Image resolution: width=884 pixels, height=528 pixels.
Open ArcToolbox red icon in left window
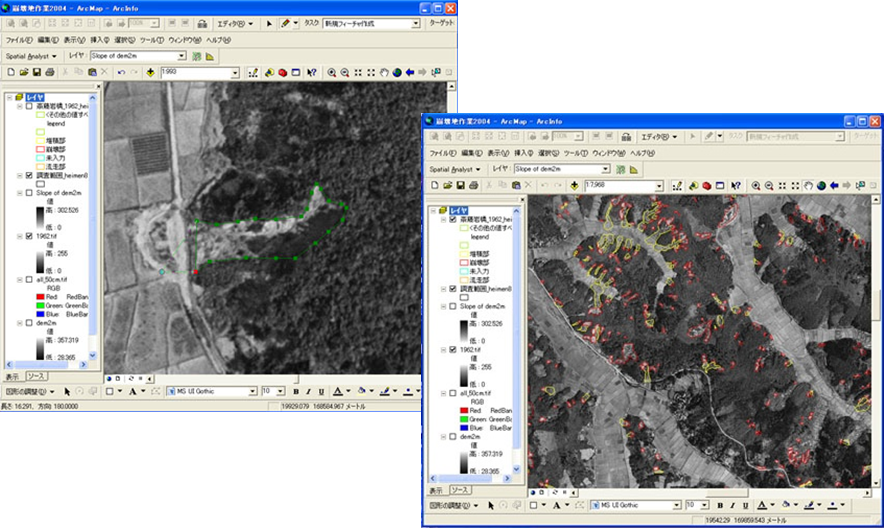282,72
